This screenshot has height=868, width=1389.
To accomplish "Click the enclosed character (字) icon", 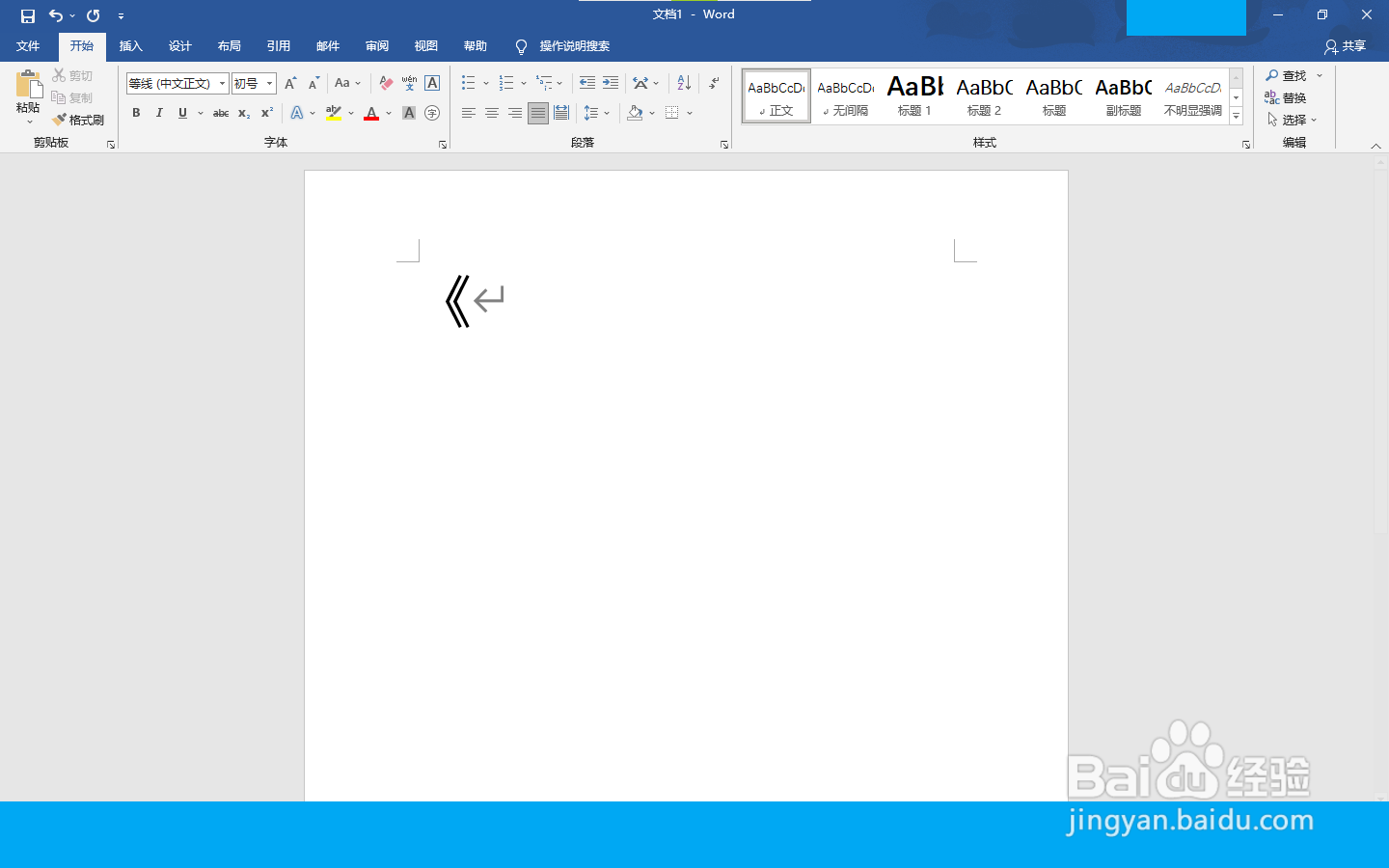I will (x=432, y=113).
